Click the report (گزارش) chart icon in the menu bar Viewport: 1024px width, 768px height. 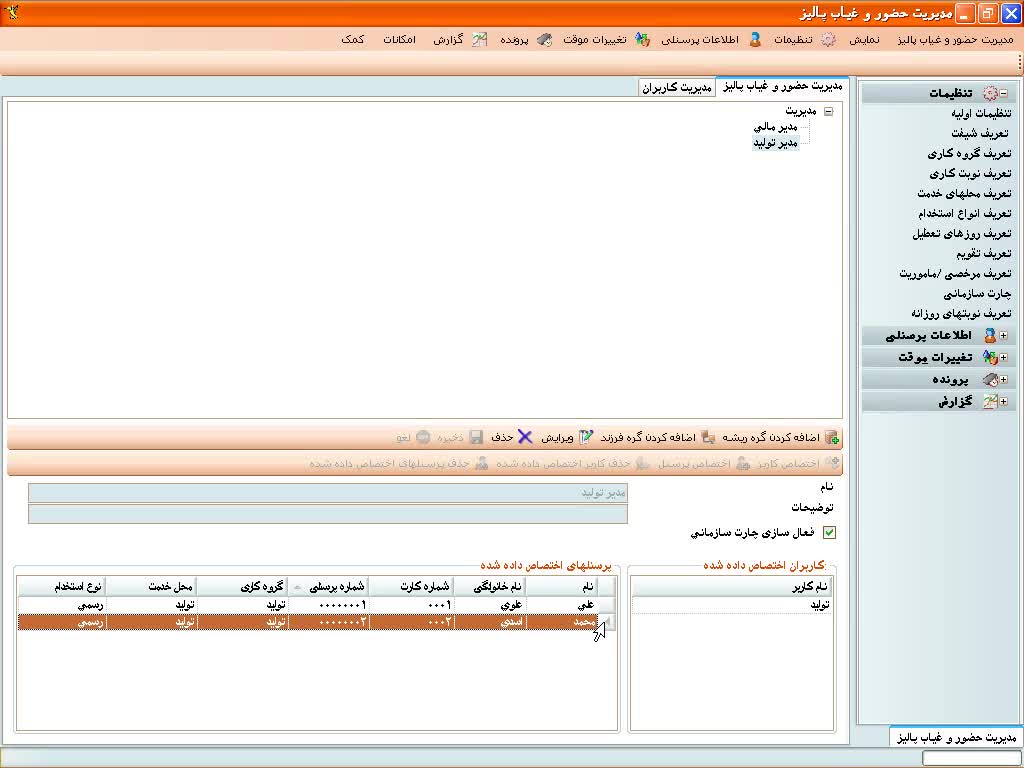coord(480,40)
